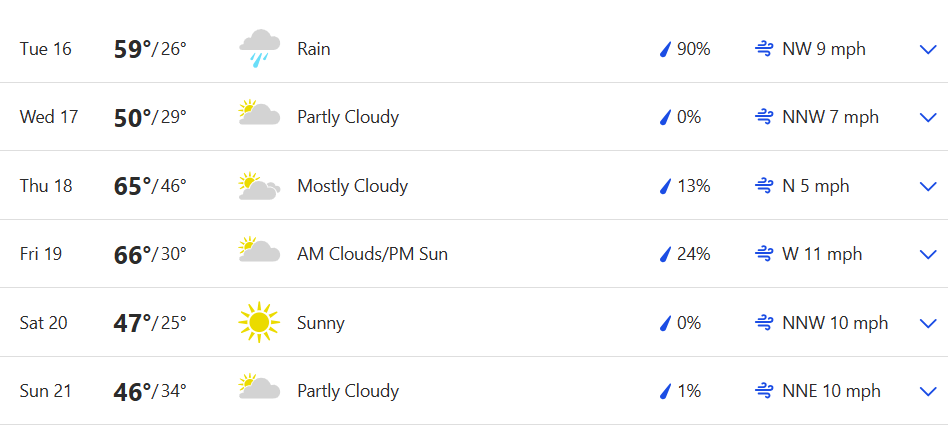Screen dimensions: 948x427
Task: Click the 13% precipitation chance text
Action: pyautogui.click(x=693, y=186)
